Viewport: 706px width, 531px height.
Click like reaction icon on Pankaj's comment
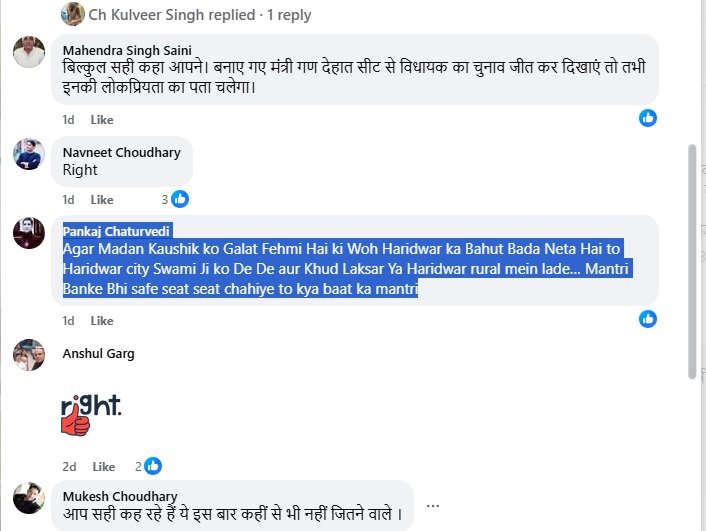coord(648,319)
